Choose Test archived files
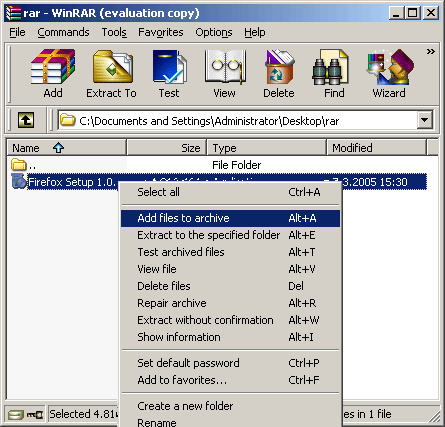The image size is (445, 427). 230,252
